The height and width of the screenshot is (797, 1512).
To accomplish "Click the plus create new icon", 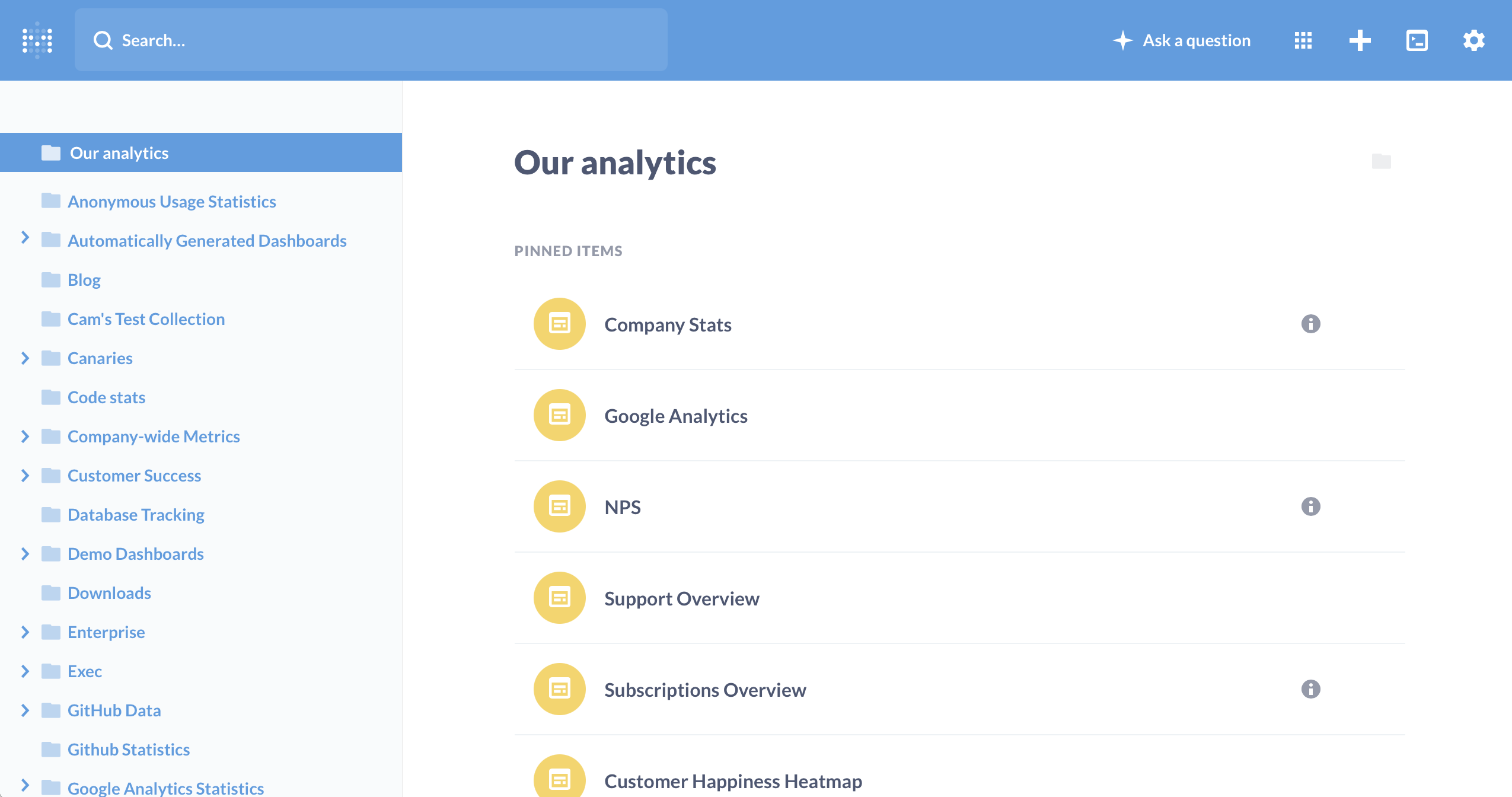I will (1360, 40).
